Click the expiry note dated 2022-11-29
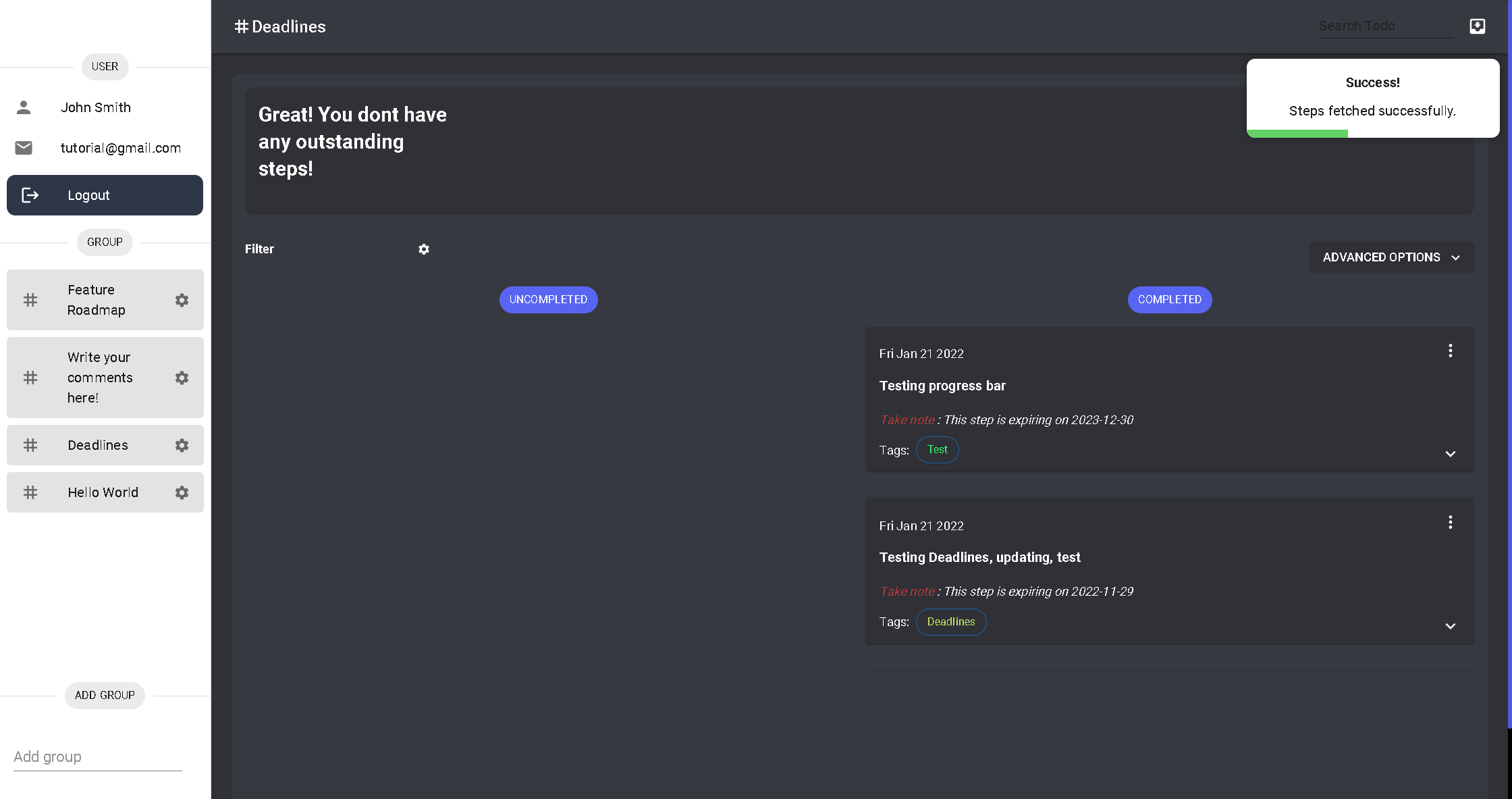Screen dimensions: 1512x799 (1006, 591)
